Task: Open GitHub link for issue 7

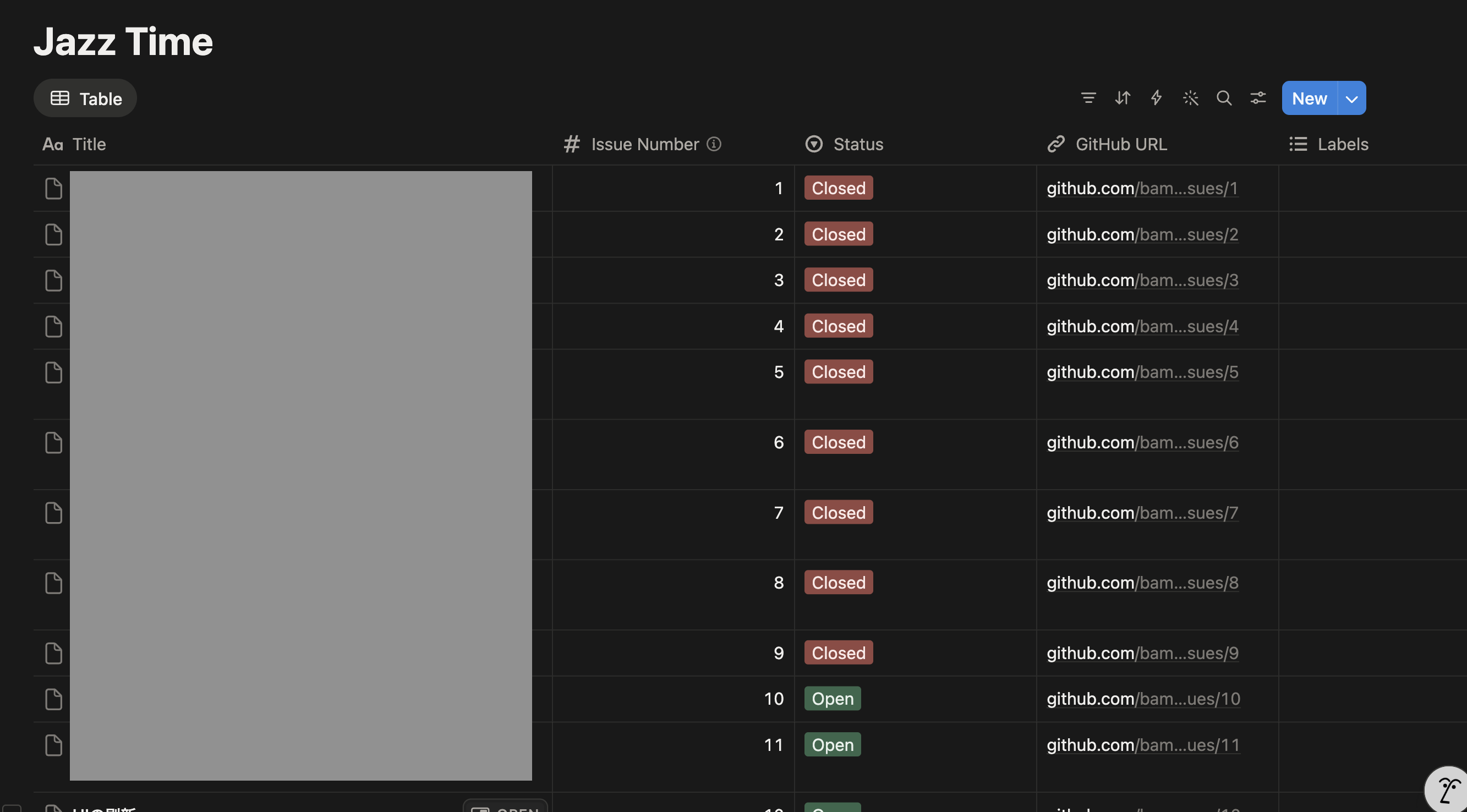Action: (1142, 513)
